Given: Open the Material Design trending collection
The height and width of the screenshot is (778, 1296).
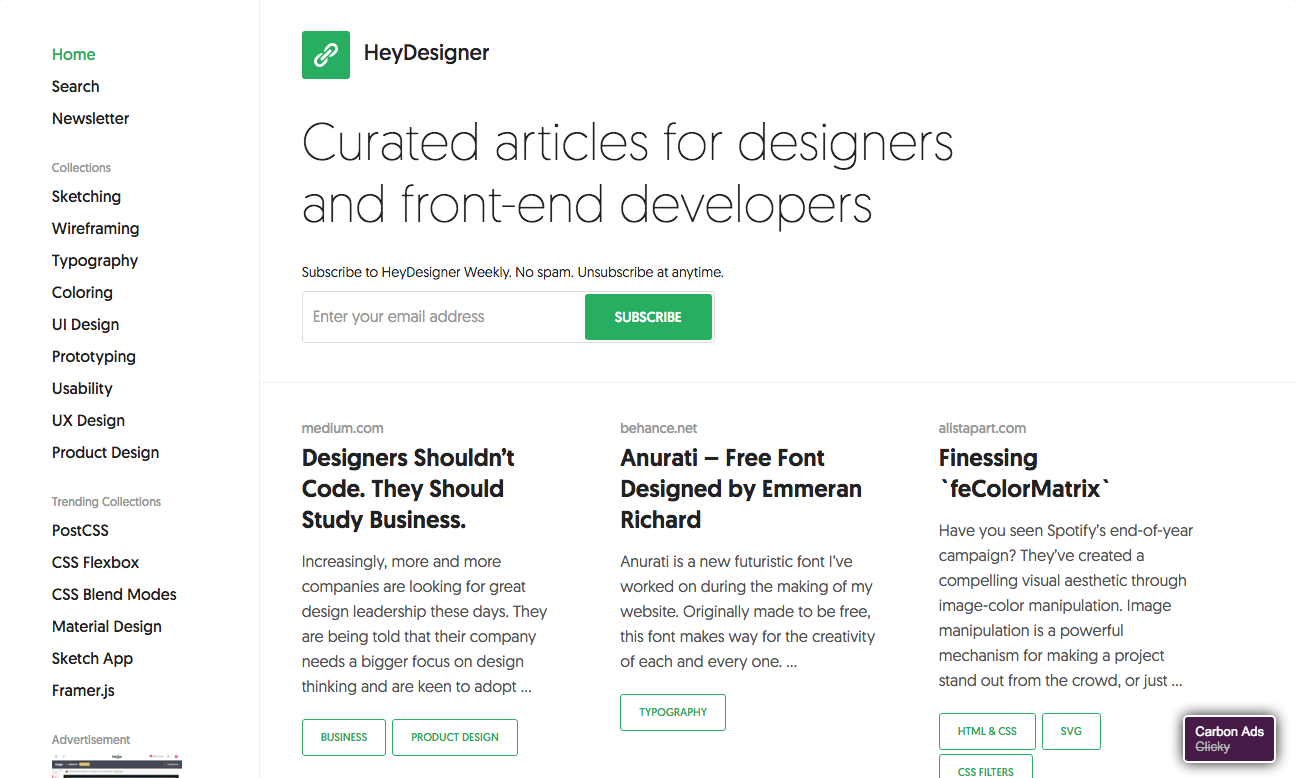Looking at the screenshot, I should pos(106,626).
